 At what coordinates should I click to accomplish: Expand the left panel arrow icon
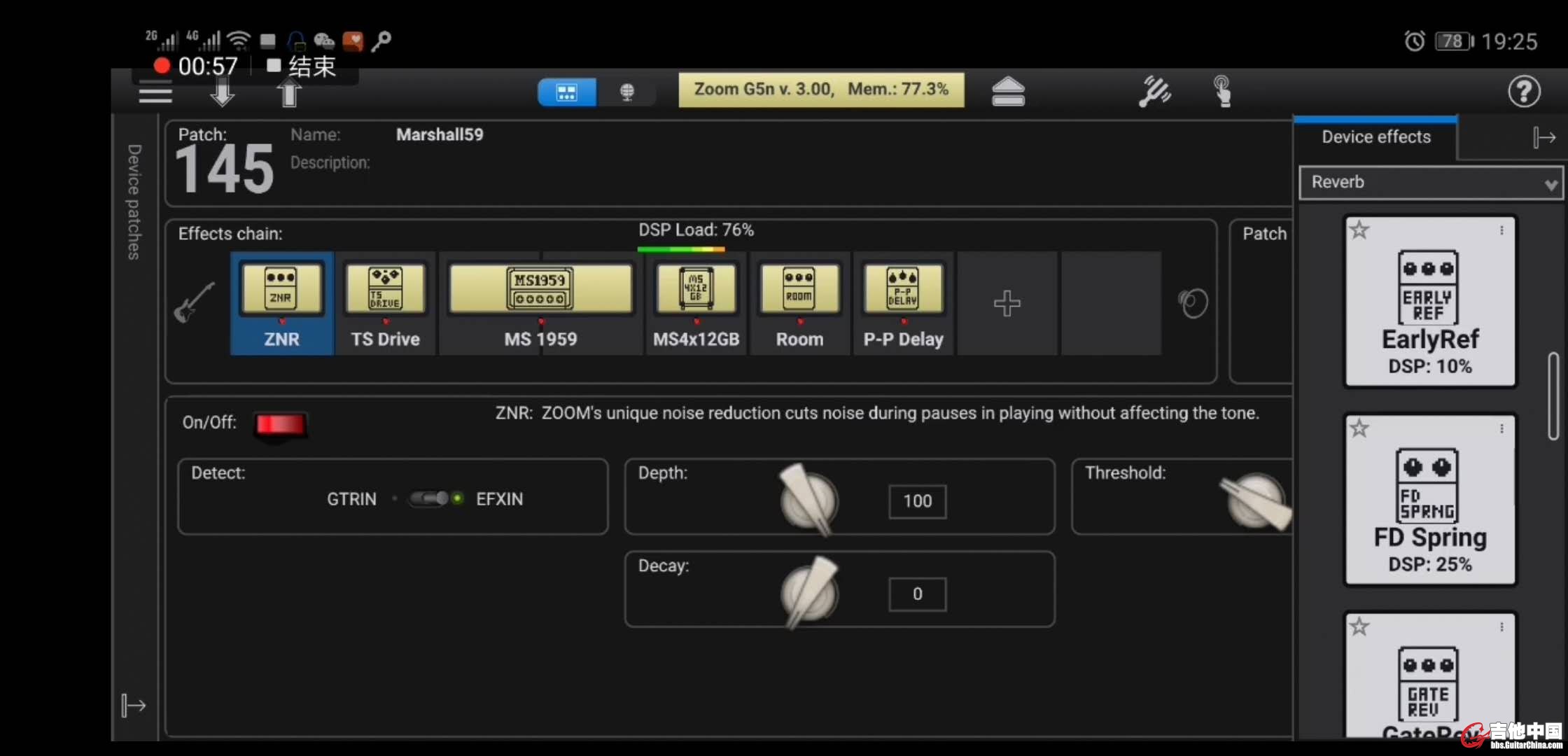pos(133,705)
